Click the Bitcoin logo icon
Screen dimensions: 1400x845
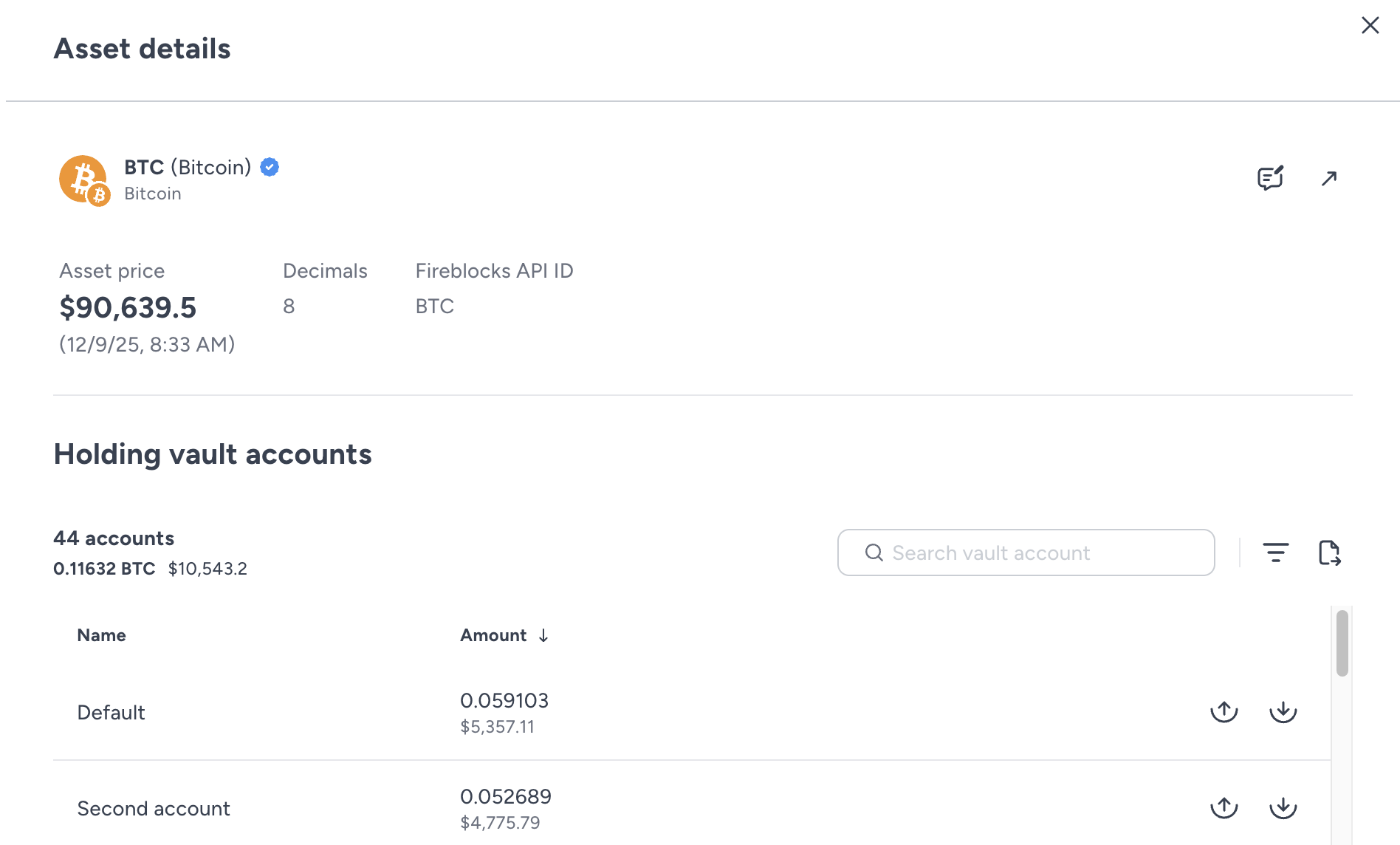pyautogui.click(x=84, y=180)
